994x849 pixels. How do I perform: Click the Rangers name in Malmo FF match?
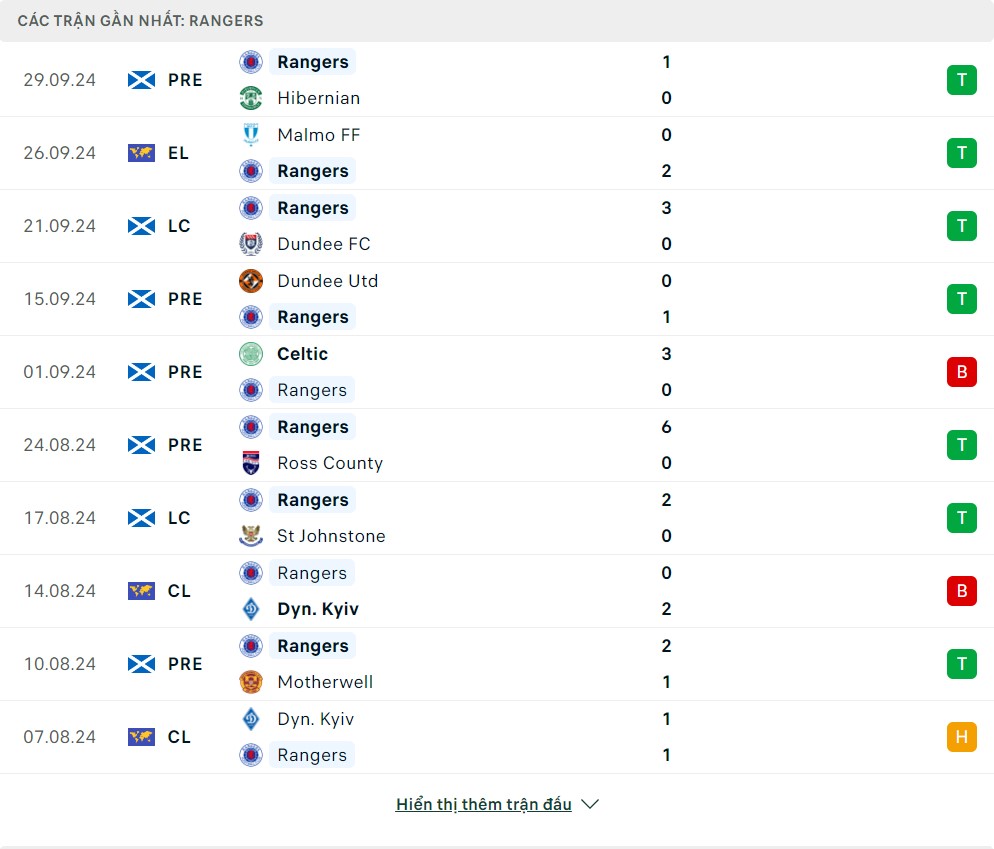(x=313, y=171)
